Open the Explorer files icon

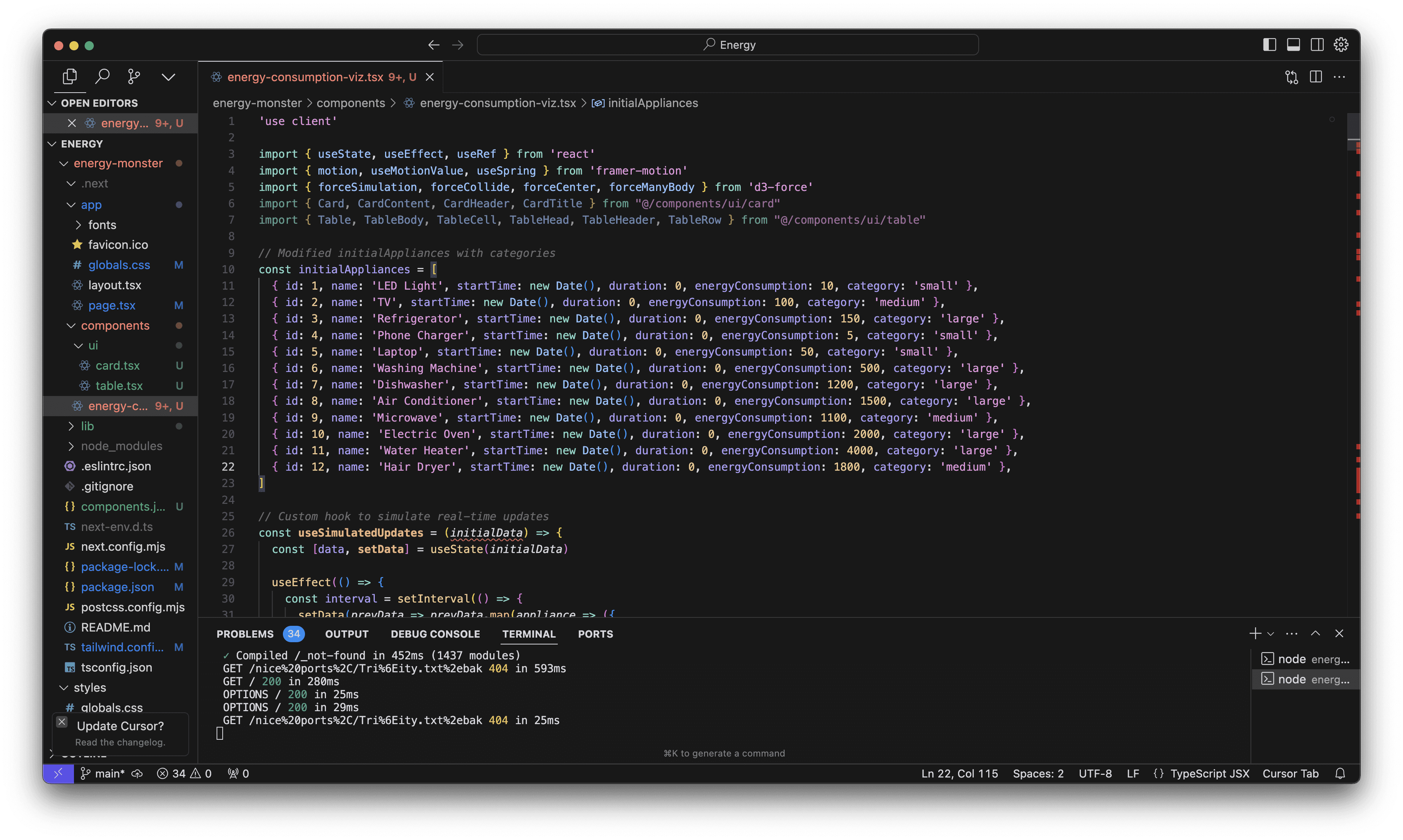coord(70,76)
